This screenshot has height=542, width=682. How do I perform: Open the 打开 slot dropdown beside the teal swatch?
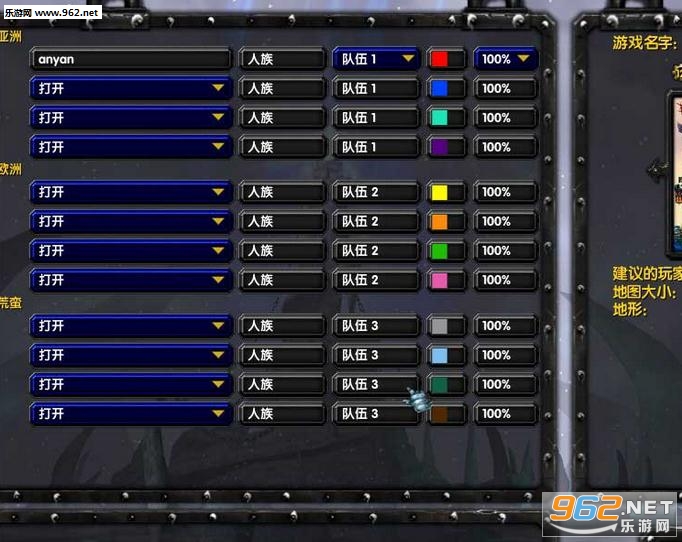pos(130,117)
